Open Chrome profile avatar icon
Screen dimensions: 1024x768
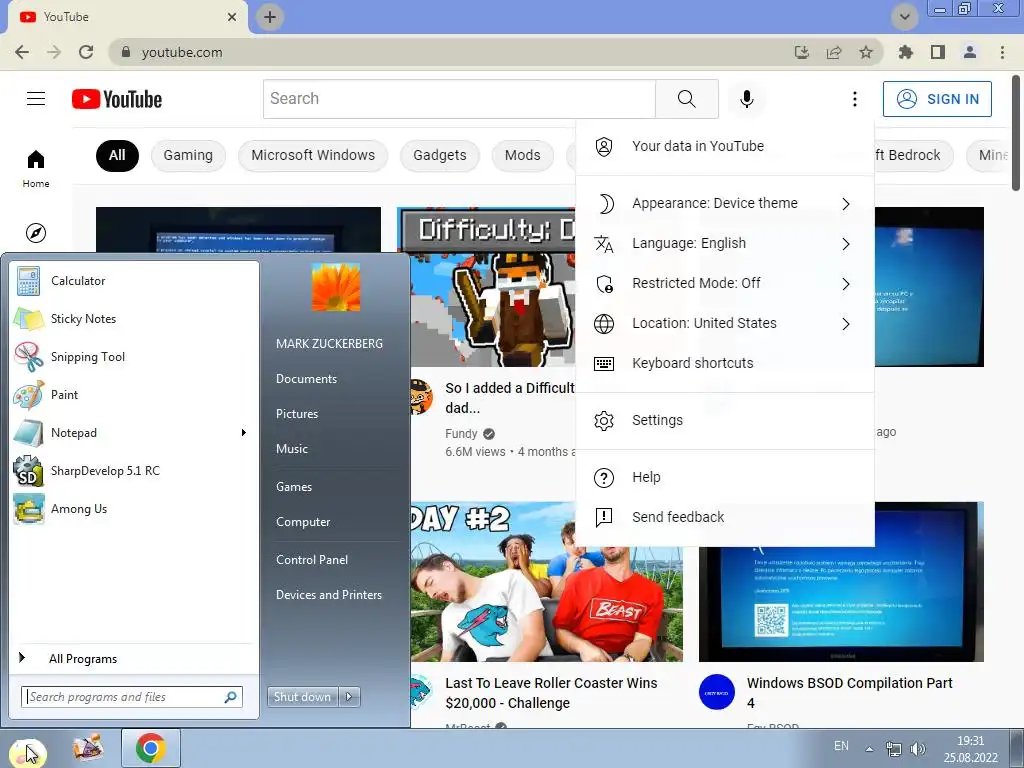[970, 52]
